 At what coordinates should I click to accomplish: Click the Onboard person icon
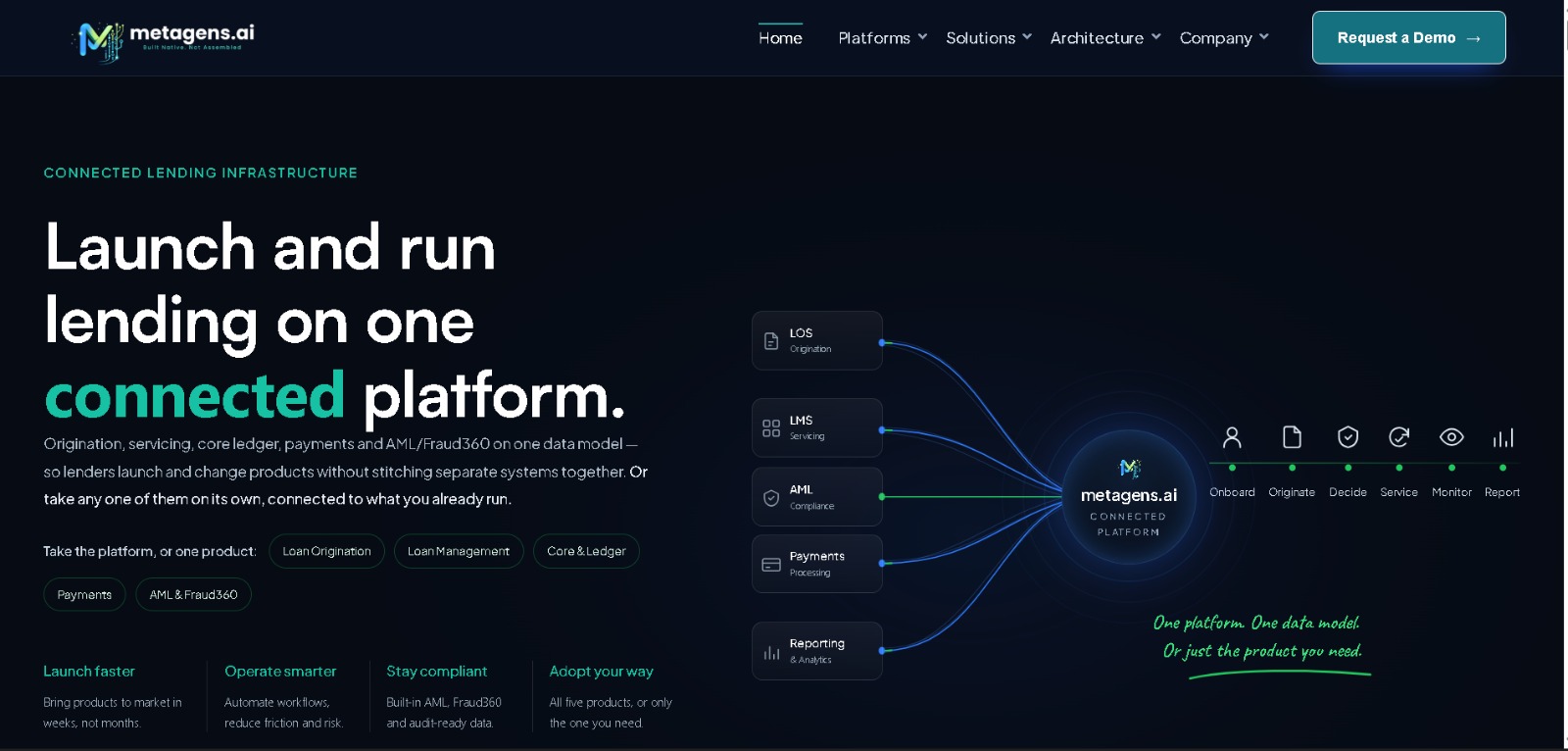(x=1232, y=437)
